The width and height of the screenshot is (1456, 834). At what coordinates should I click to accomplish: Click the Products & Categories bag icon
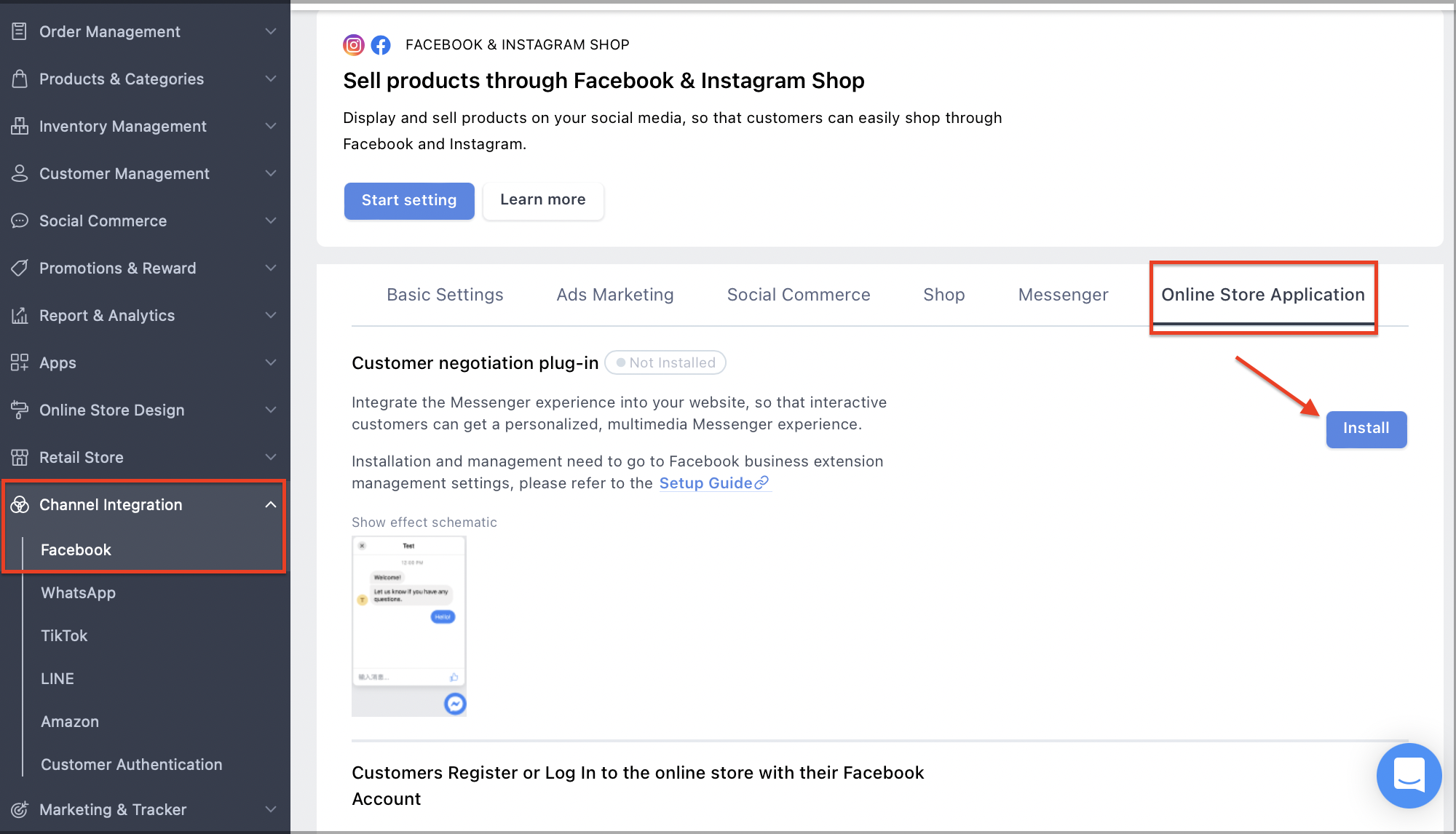20,79
